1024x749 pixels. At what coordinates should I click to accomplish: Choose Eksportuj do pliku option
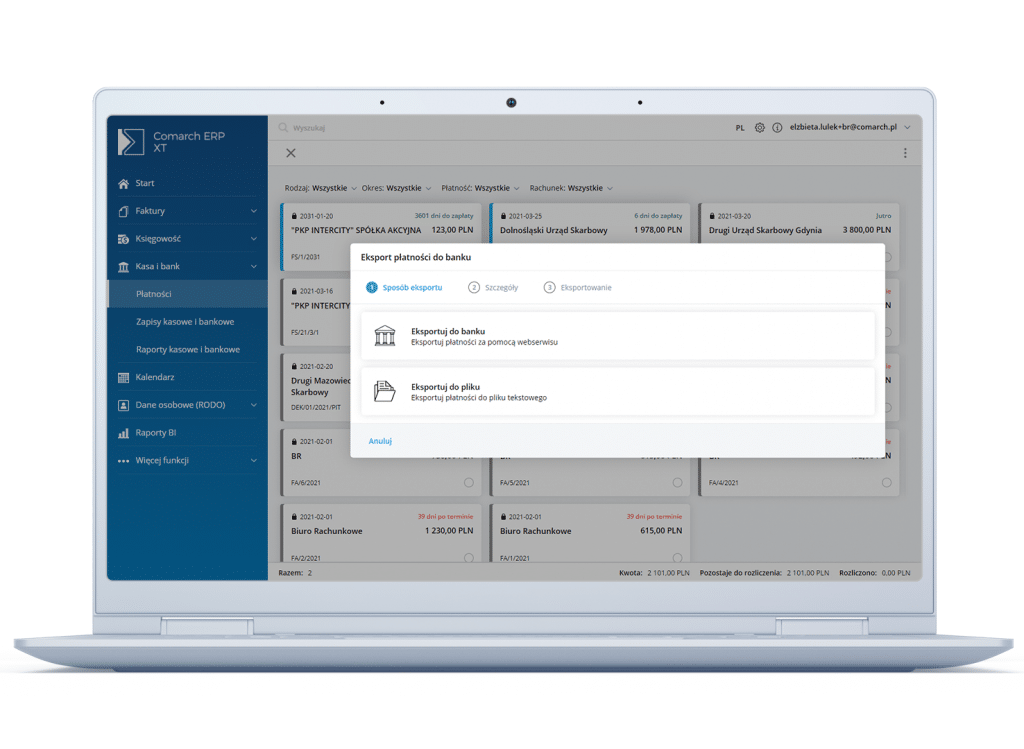click(617, 391)
